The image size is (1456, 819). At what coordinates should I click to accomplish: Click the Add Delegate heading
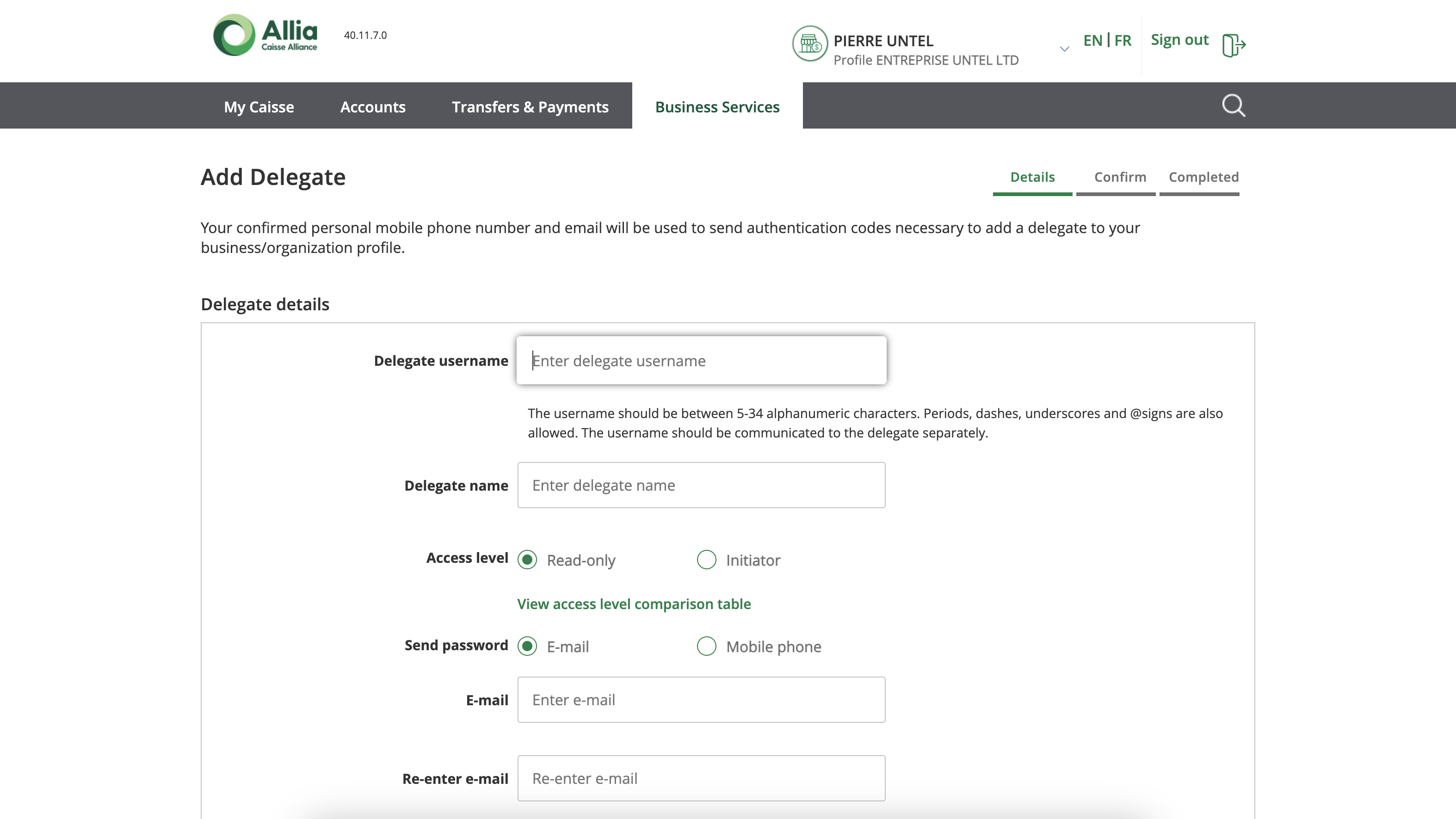[x=273, y=177]
